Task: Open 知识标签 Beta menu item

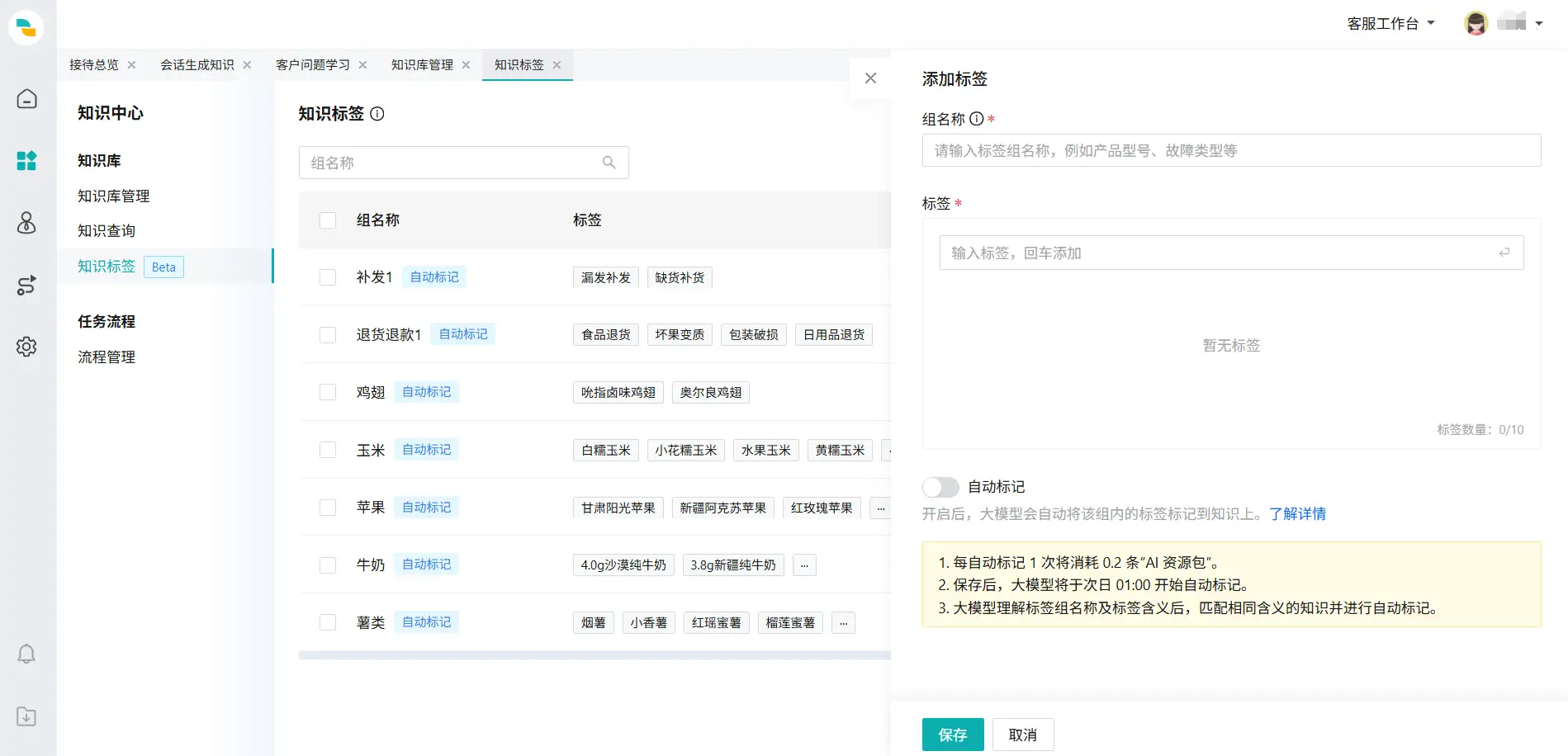Action: (x=165, y=267)
